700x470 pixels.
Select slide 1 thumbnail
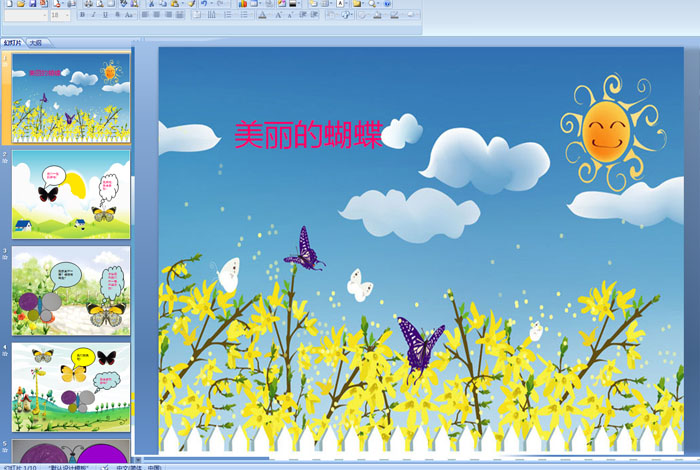tap(71, 98)
